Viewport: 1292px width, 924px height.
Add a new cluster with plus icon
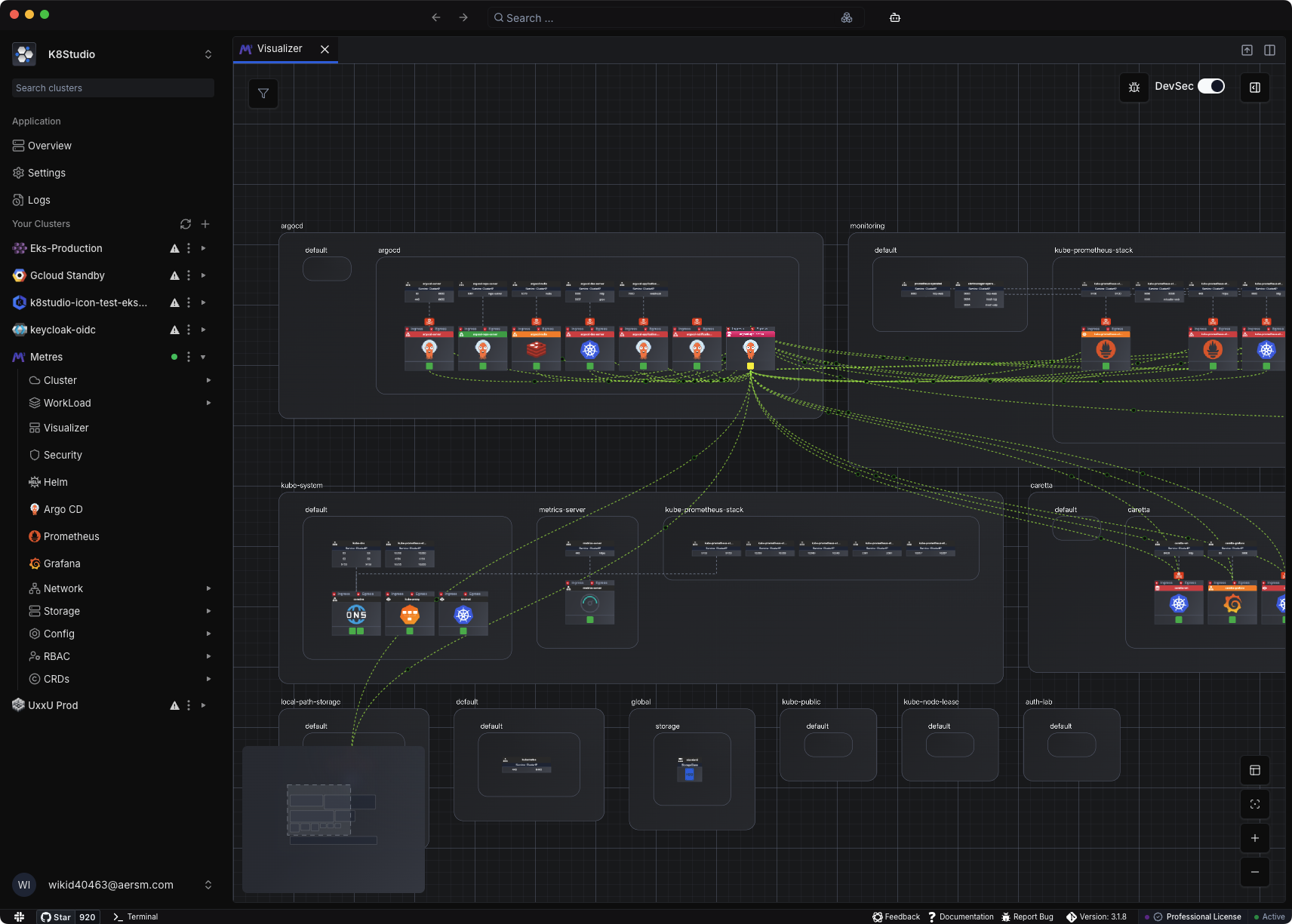(x=205, y=224)
